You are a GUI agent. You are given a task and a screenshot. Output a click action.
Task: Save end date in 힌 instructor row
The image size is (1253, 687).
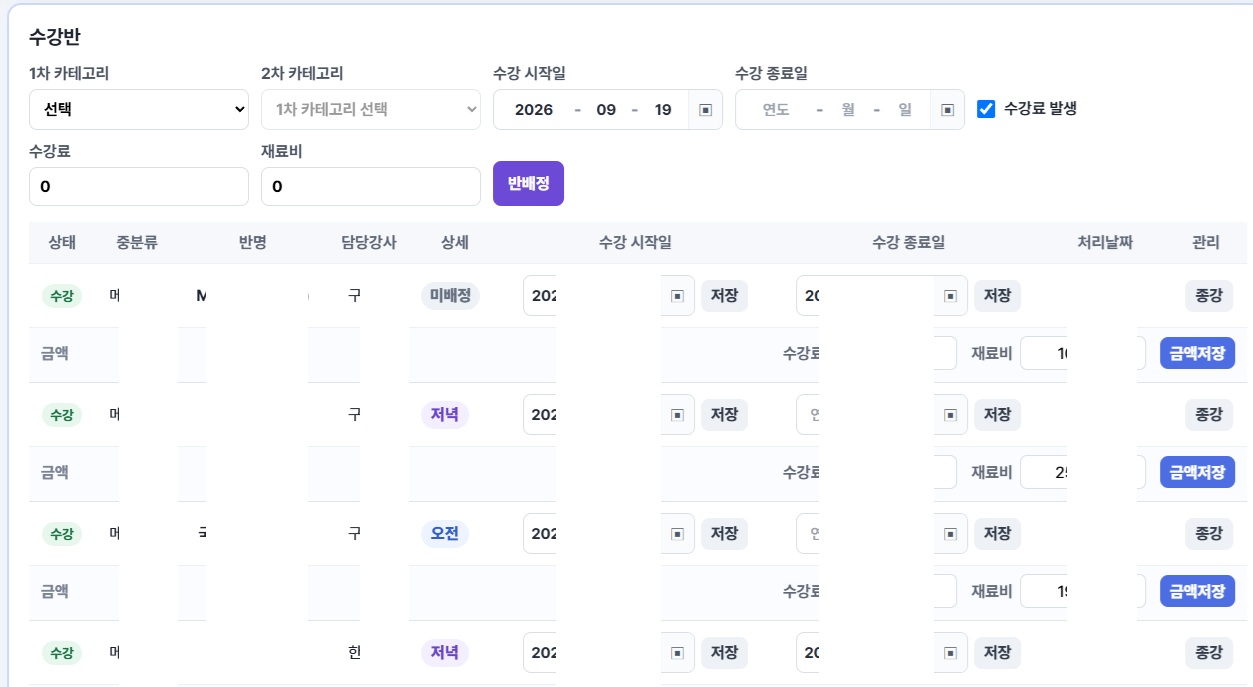997,653
